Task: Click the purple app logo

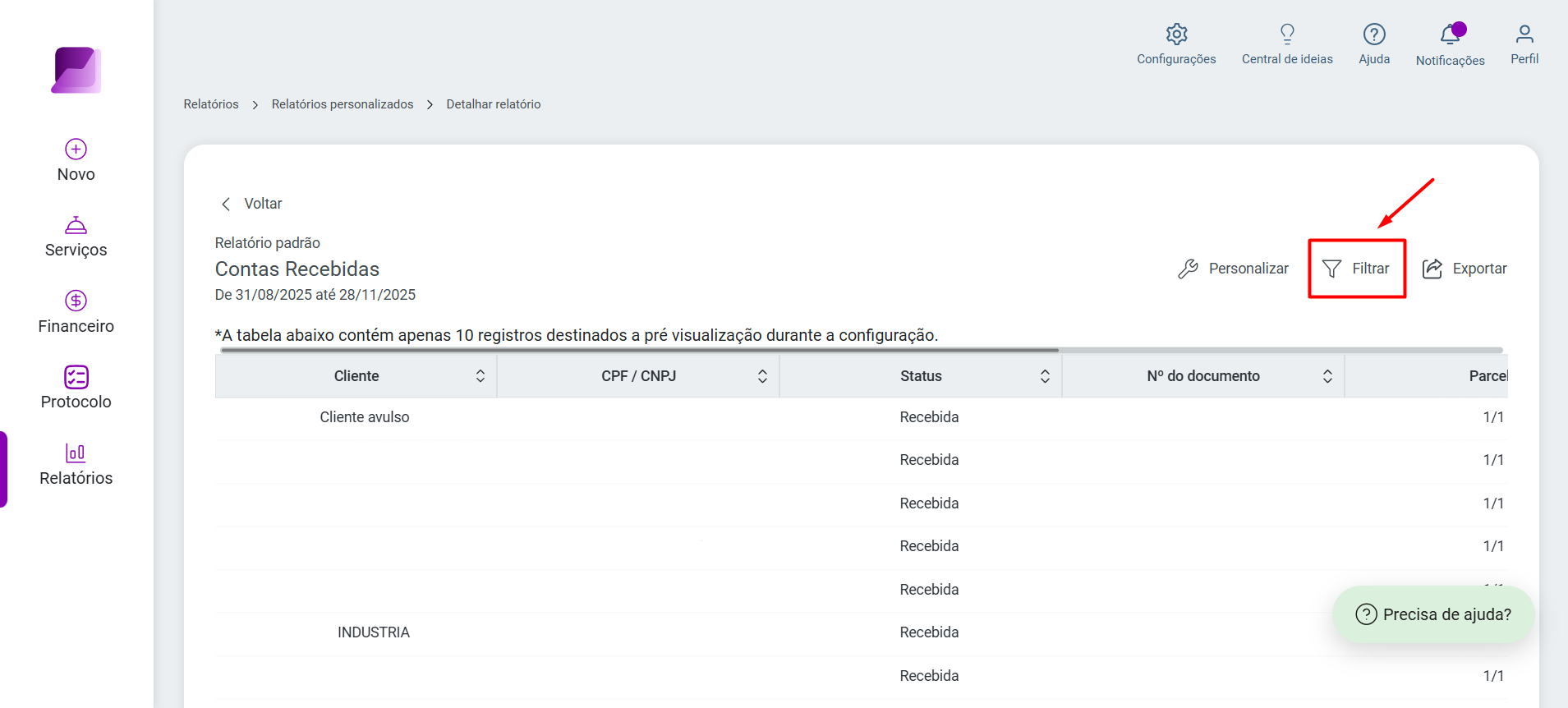Action: point(76,70)
